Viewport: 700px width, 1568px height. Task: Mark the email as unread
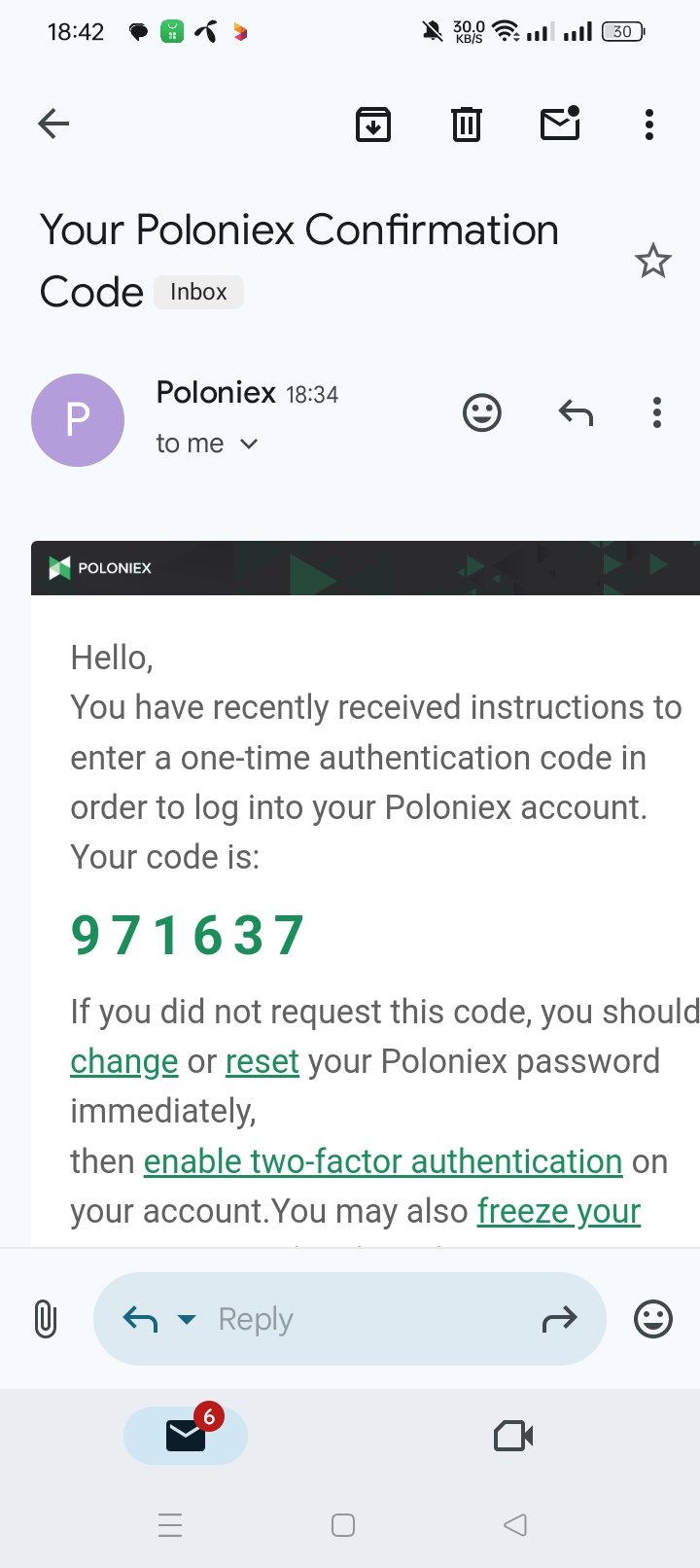pos(561,123)
